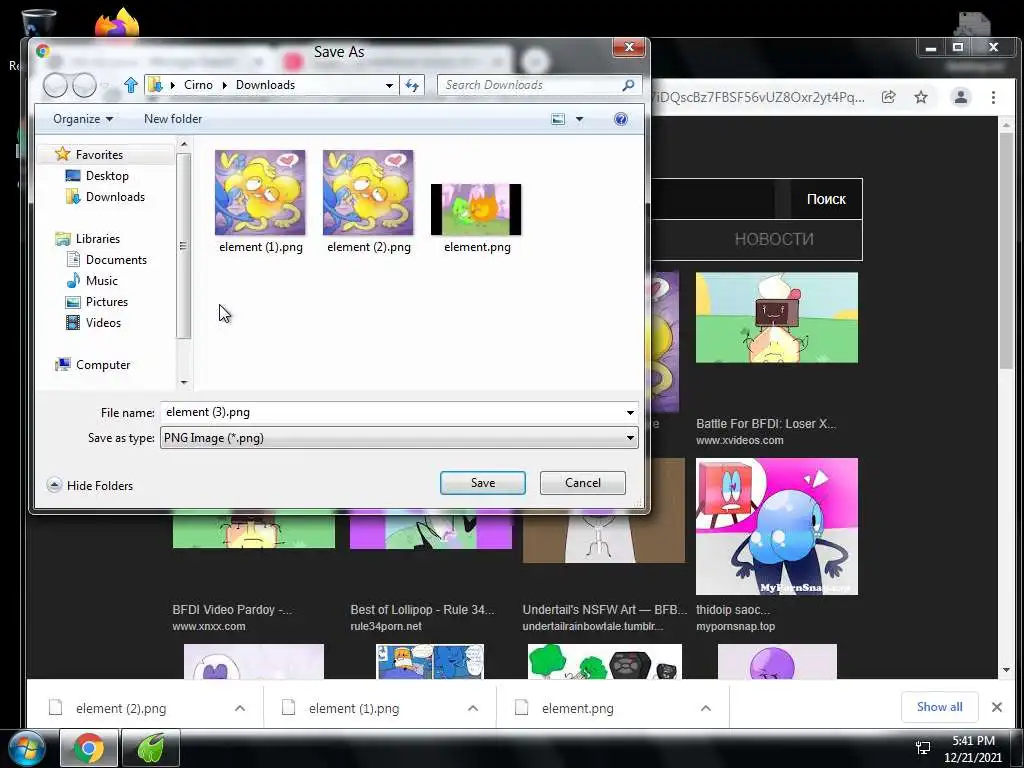The image size is (1024, 768).
Task: Click Chrome icon in taskbar
Action: 89,748
